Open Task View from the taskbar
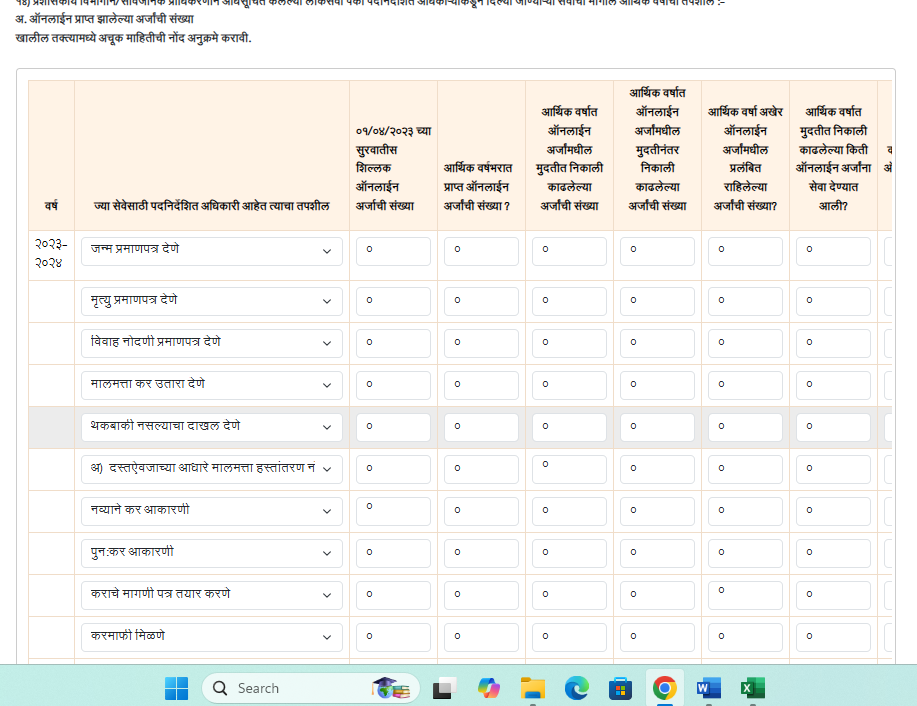This screenshot has height=706, width=917. tap(444, 688)
